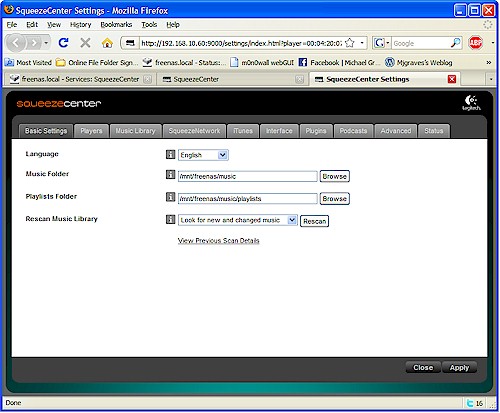Open the Edit menu
This screenshot has height=413, width=500.
[32, 25]
